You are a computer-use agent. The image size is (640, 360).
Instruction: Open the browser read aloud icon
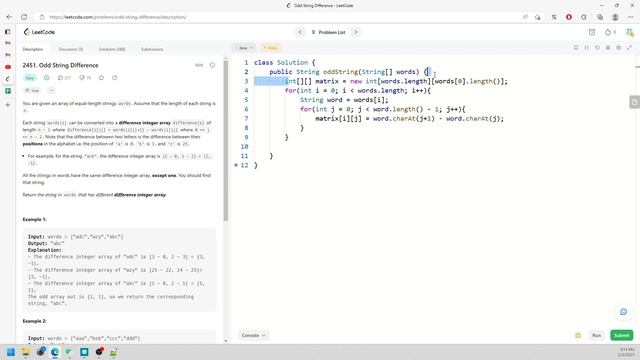click(525, 17)
